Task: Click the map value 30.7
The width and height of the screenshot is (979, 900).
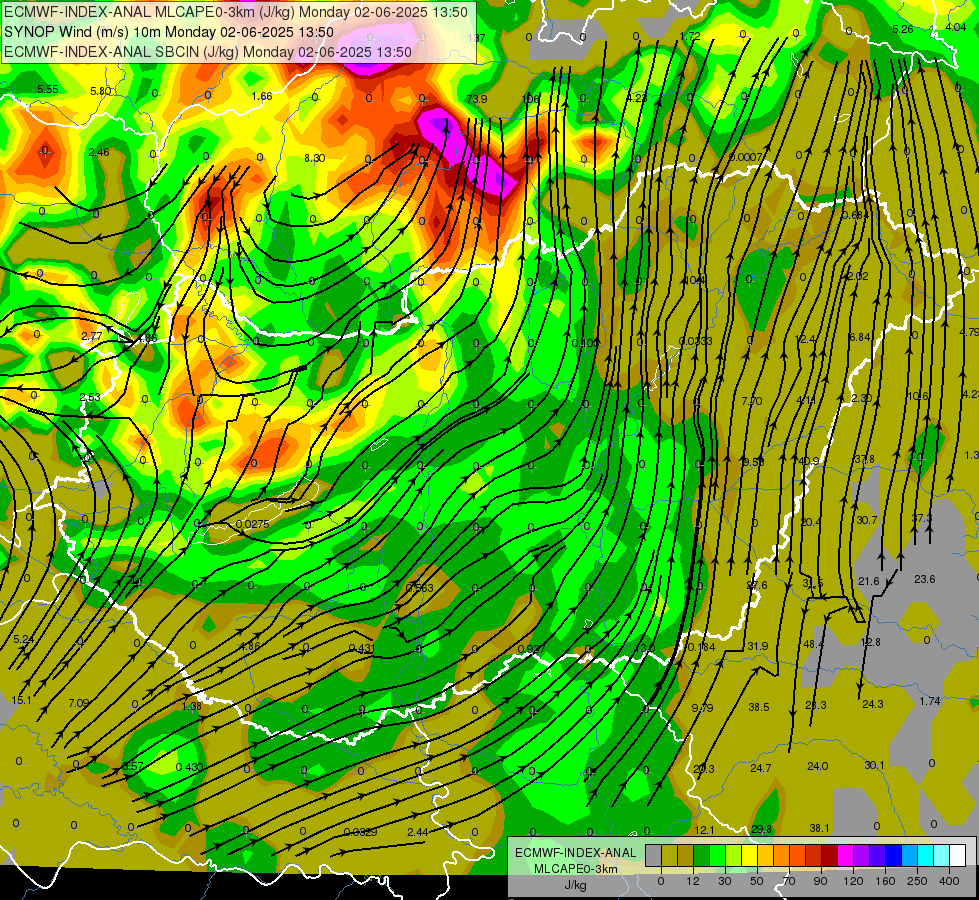Action: pyautogui.click(x=867, y=520)
